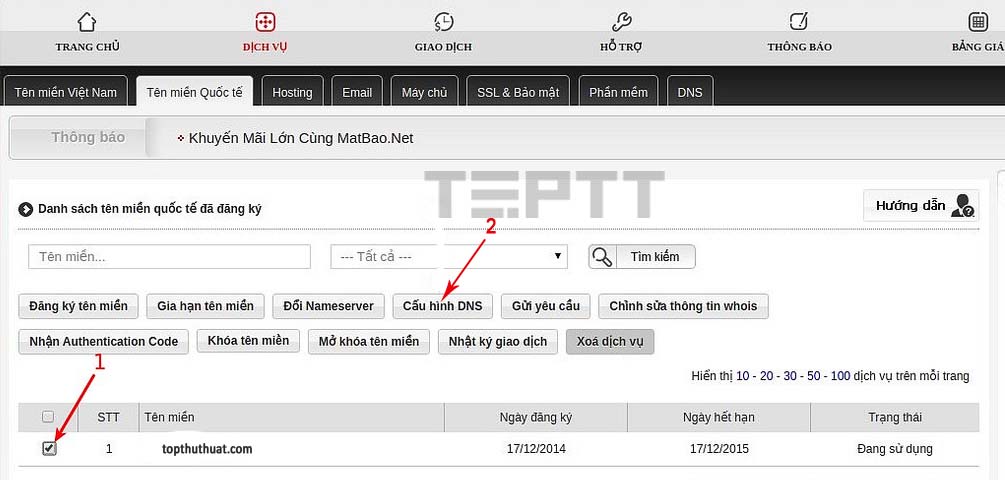Click the Trang Chủ home icon
Screen dimensions: 1005x480
click(87, 21)
